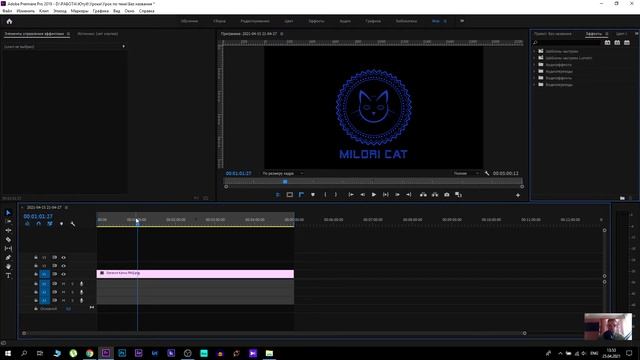Viewport: 640px width, 360px height.
Task: Select the Type tool
Action: [8, 276]
